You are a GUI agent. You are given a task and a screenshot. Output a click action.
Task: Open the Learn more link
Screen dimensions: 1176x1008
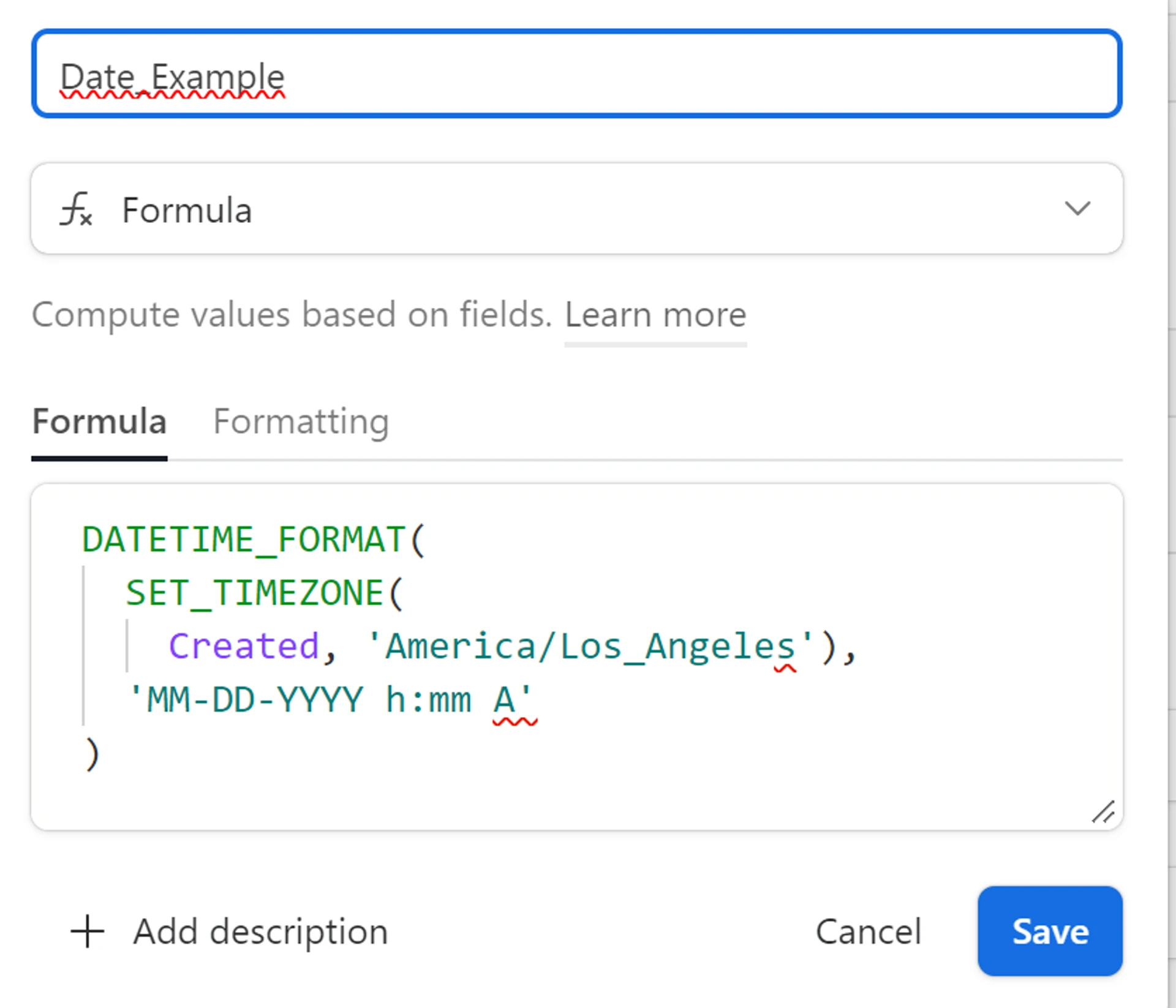click(x=655, y=315)
